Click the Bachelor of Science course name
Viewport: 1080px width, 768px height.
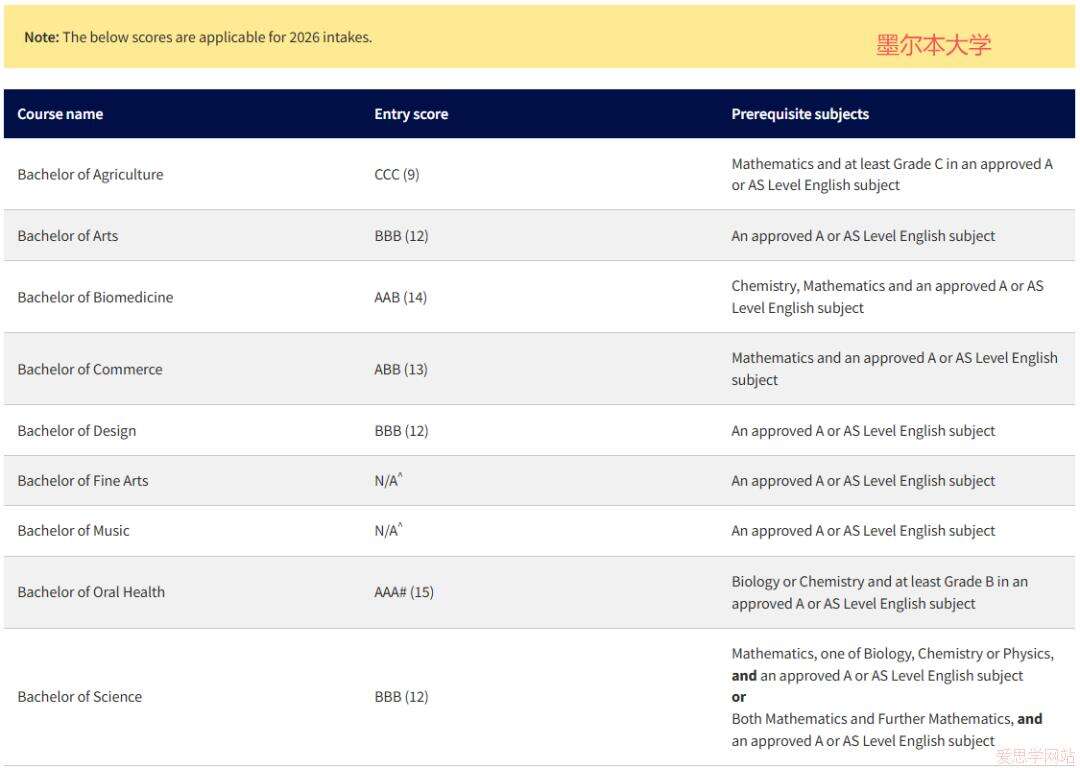click(79, 697)
